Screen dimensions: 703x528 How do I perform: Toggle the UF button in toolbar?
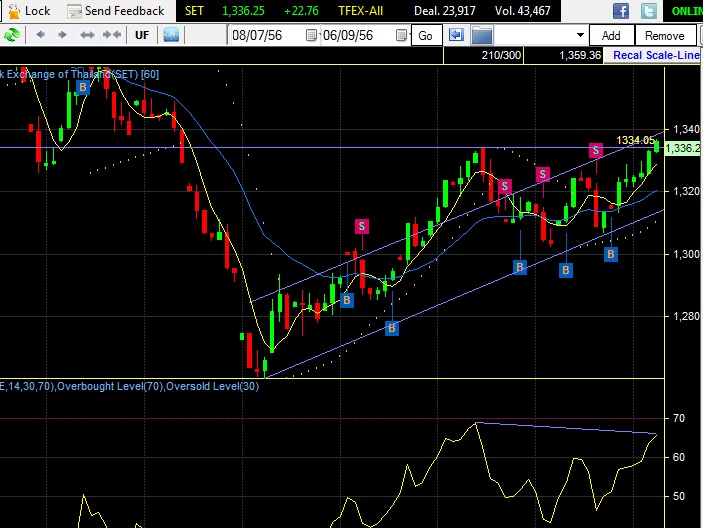(141, 35)
